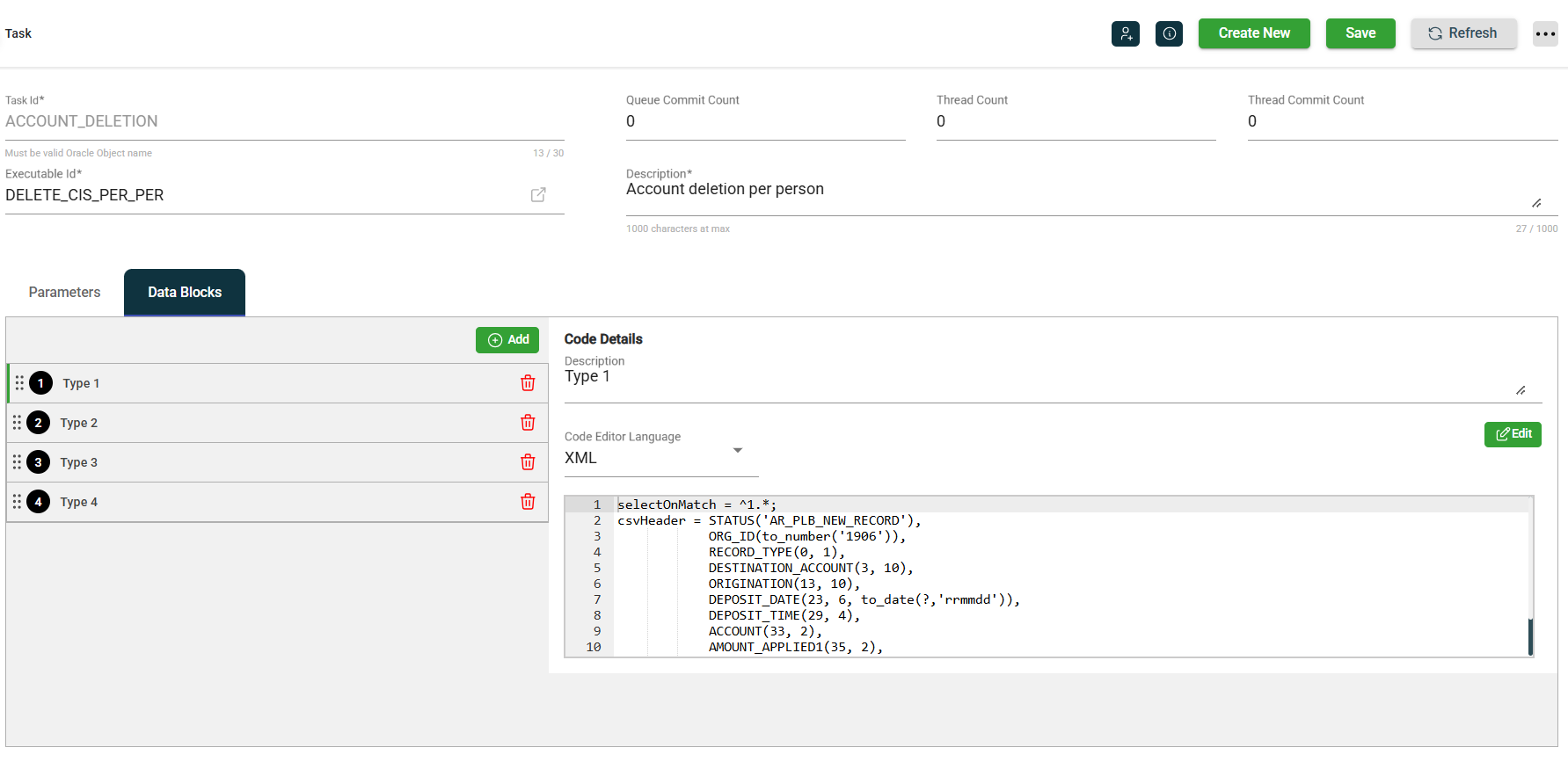Remove the Type 3 data block
Image resolution: width=1568 pixels, height=762 pixels.
tap(528, 462)
